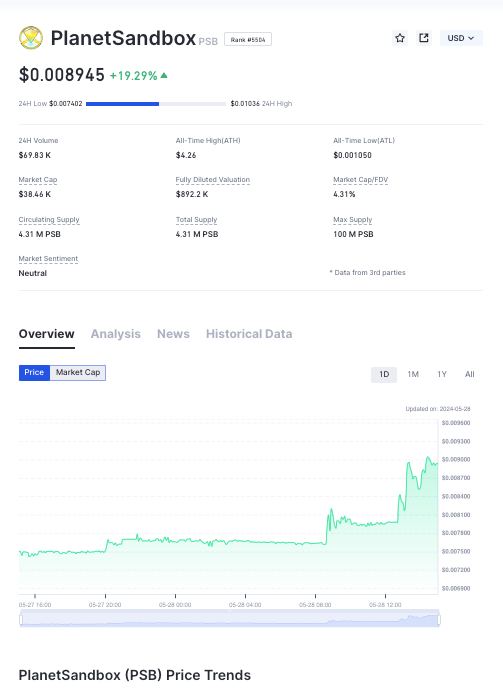Click the $0.01036 24H High text

[261, 104]
